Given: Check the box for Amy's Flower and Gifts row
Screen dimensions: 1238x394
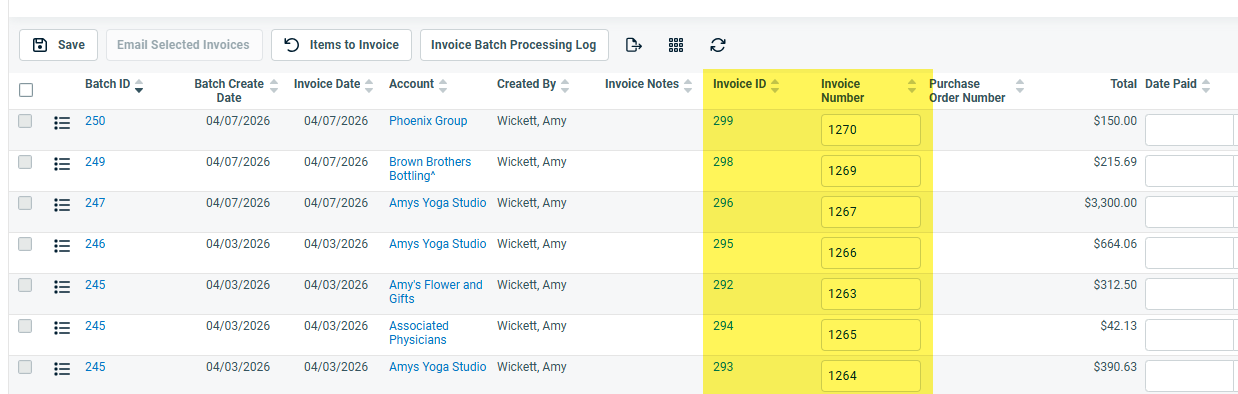Looking at the screenshot, I should (x=25, y=285).
